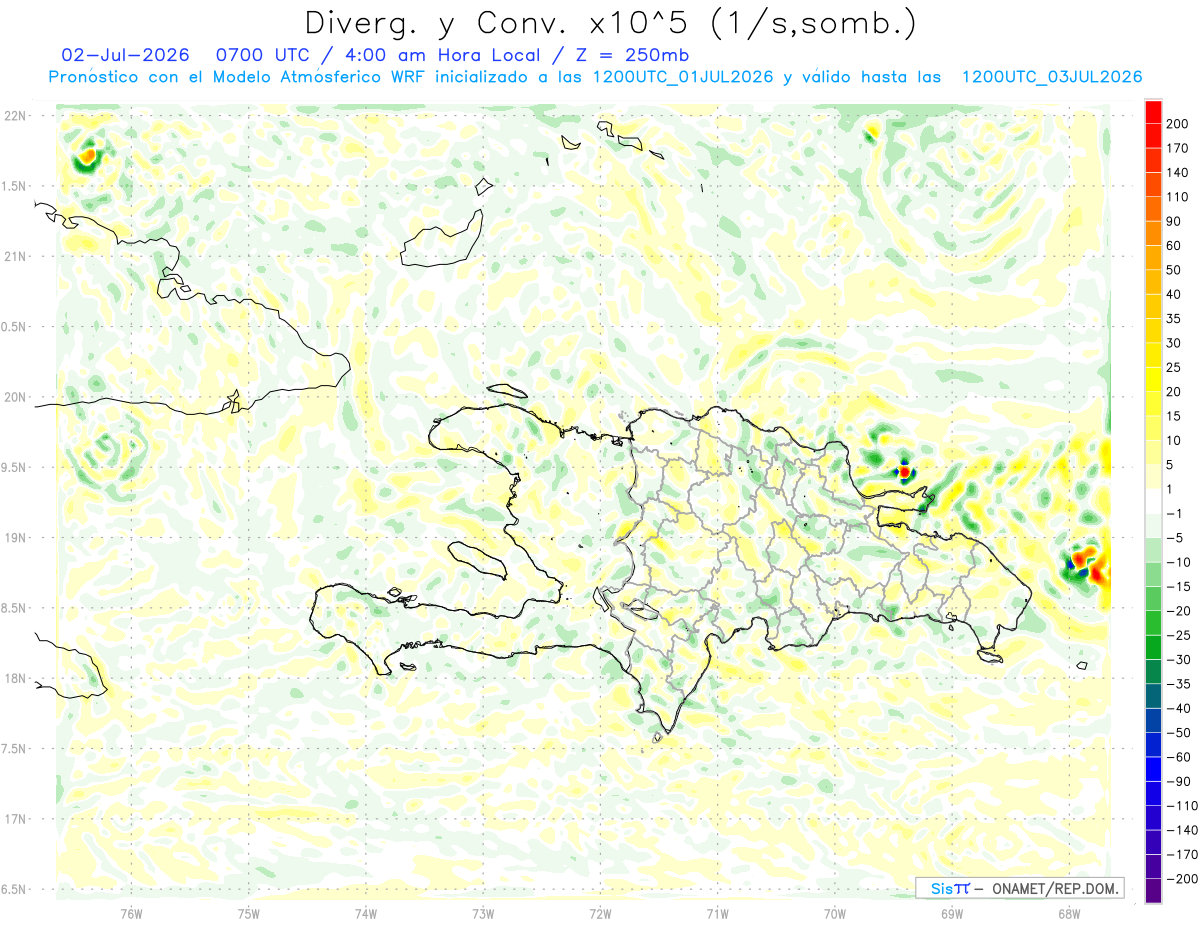Click the positive colorbar label '90'
The width and height of the screenshot is (1200, 927).
point(1175,221)
